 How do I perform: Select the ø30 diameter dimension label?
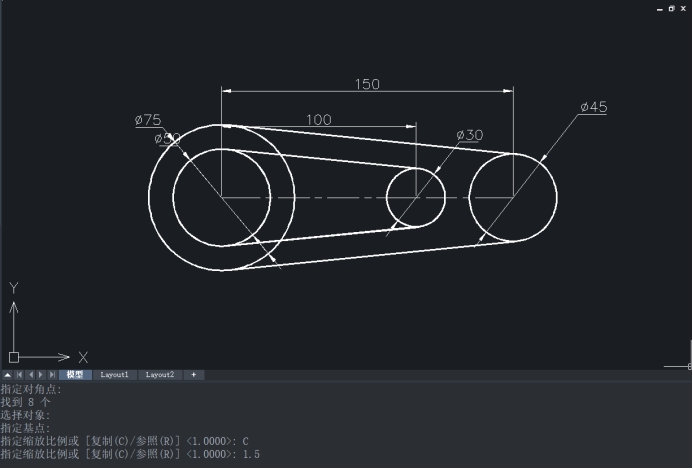(469, 135)
